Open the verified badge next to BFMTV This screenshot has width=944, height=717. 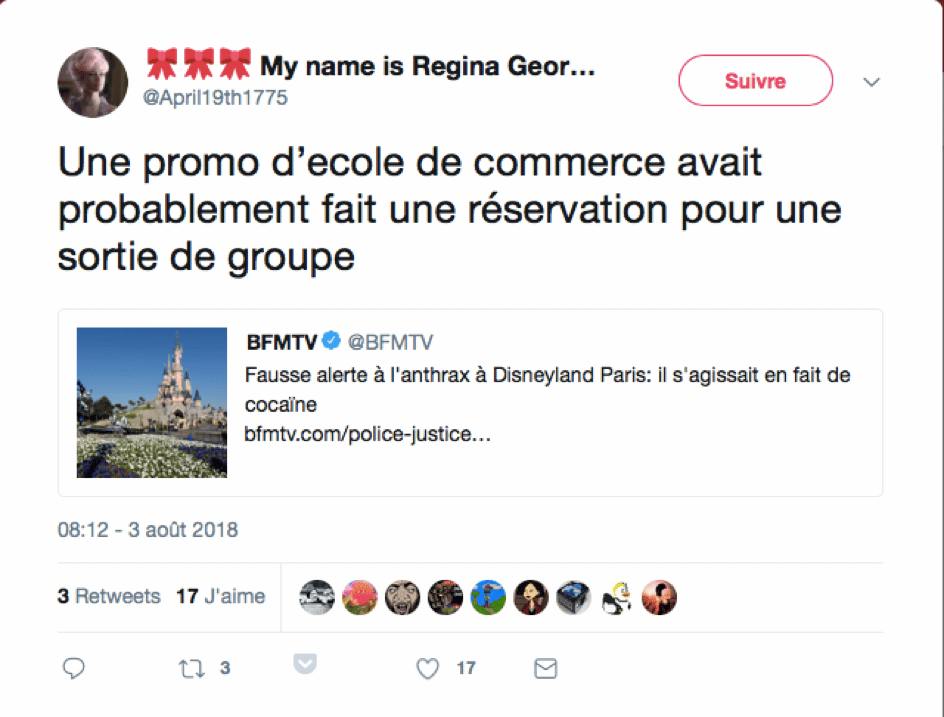[x=331, y=341]
